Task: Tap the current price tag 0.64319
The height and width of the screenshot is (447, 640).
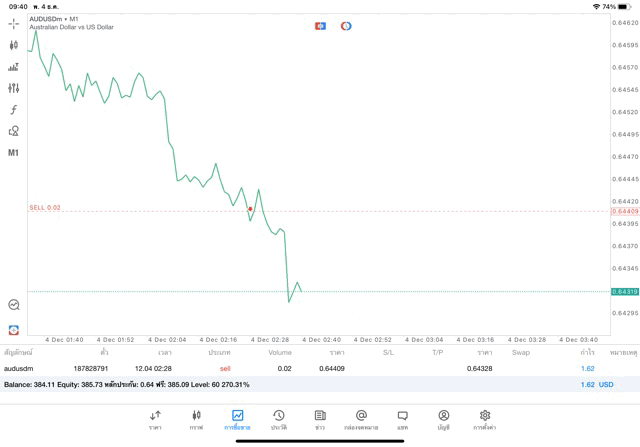Action: pyautogui.click(x=624, y=292)
